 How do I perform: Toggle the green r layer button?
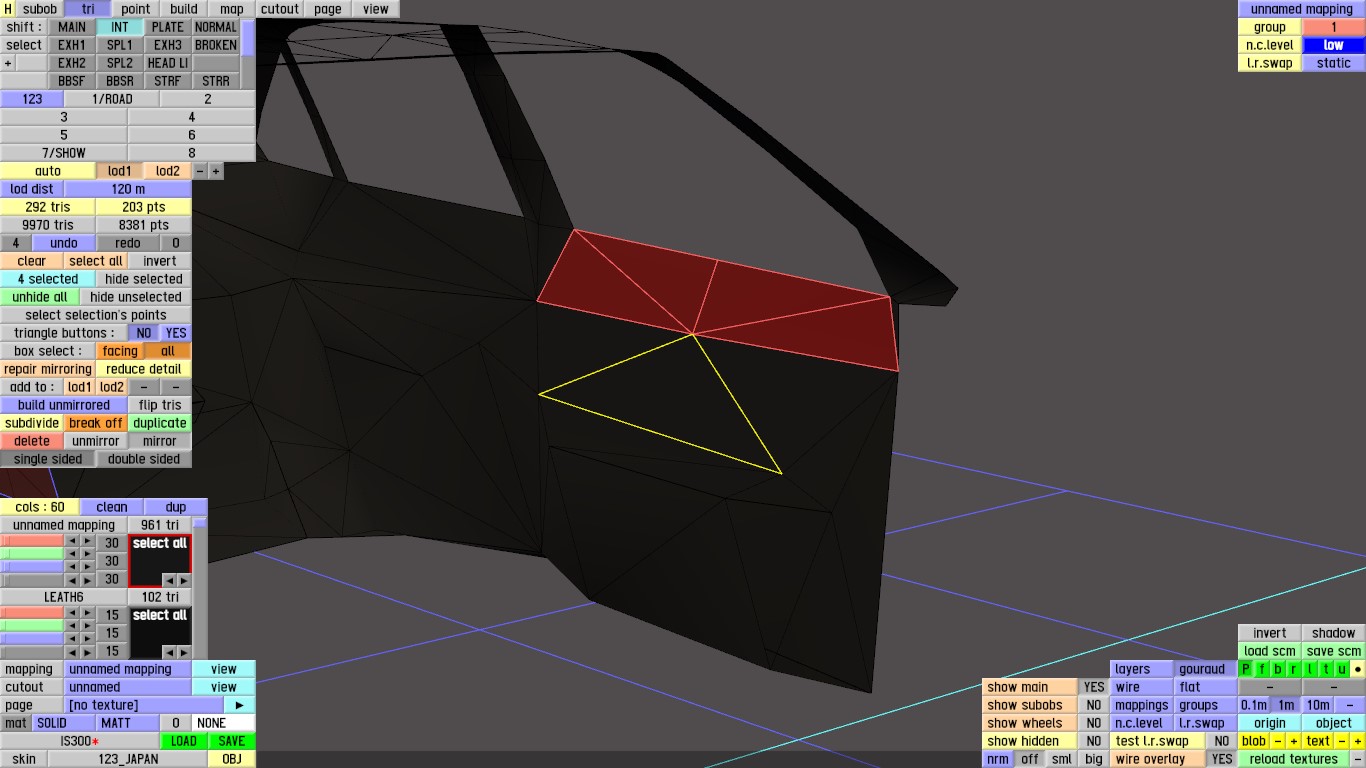tap(1294, 669)
